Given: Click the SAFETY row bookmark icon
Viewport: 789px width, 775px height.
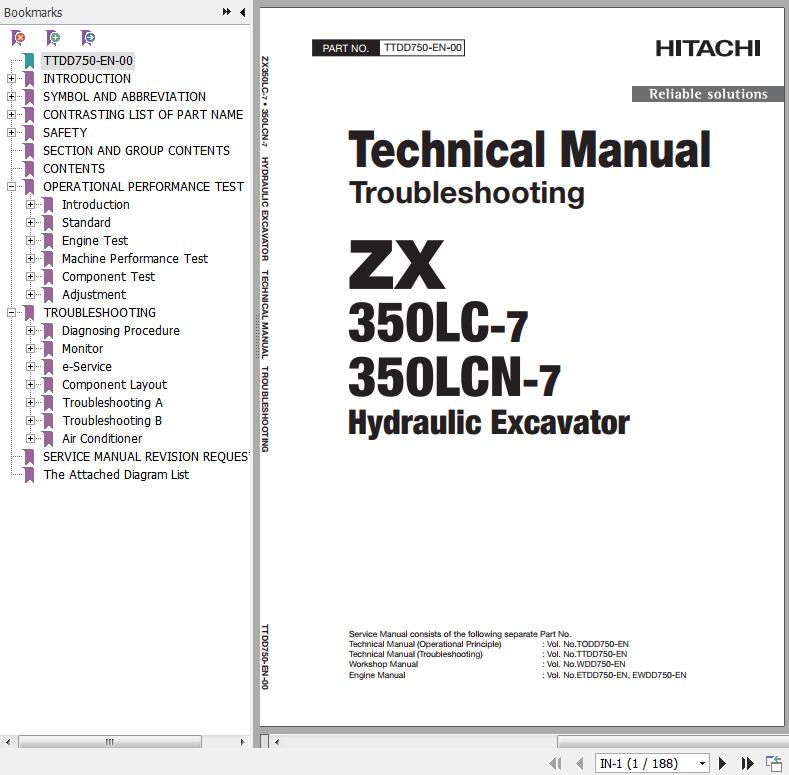Looking at the screenshot, I should tap(29, 133).
